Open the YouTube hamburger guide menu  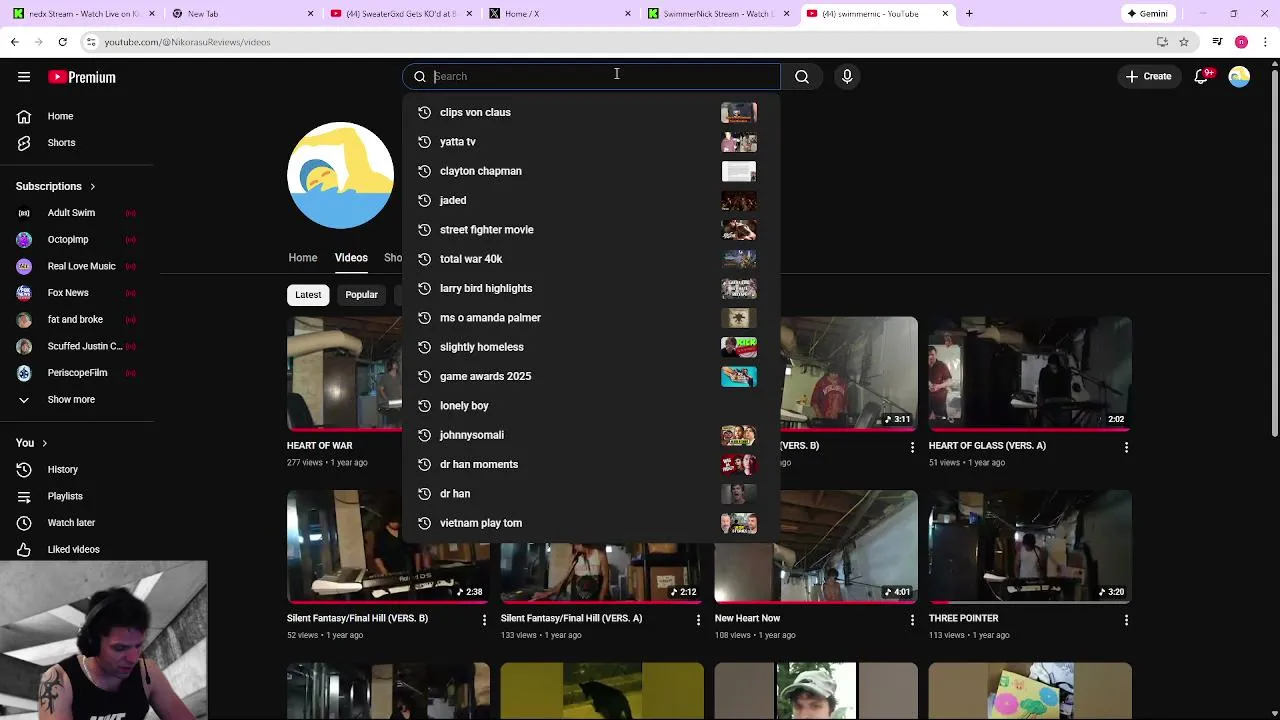point(24,77)
